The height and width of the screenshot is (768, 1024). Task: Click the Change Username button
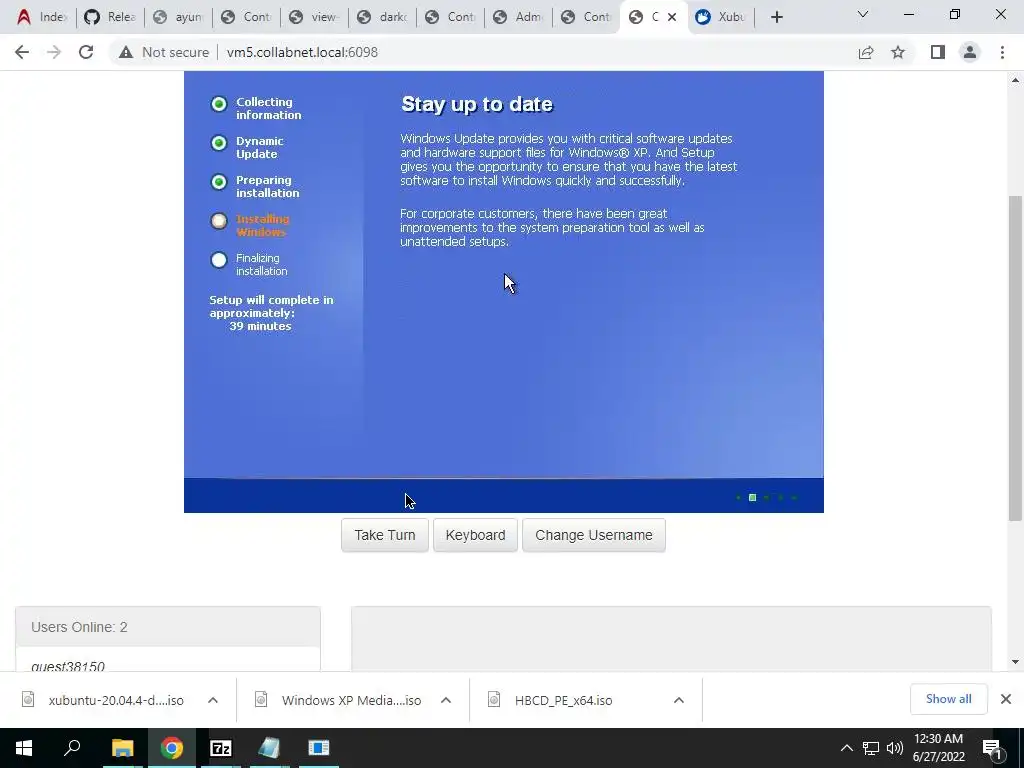(x=594, y=536)
